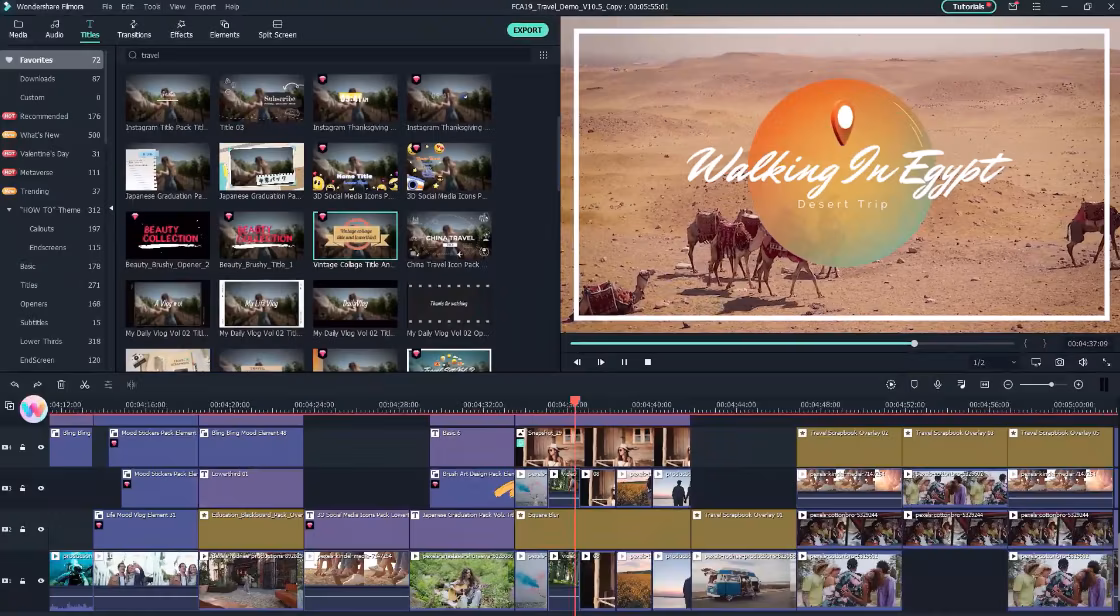The width and height of the screenshot is (1120, 616).
Task: Open the Tools menu
Action: pos(151,6)
